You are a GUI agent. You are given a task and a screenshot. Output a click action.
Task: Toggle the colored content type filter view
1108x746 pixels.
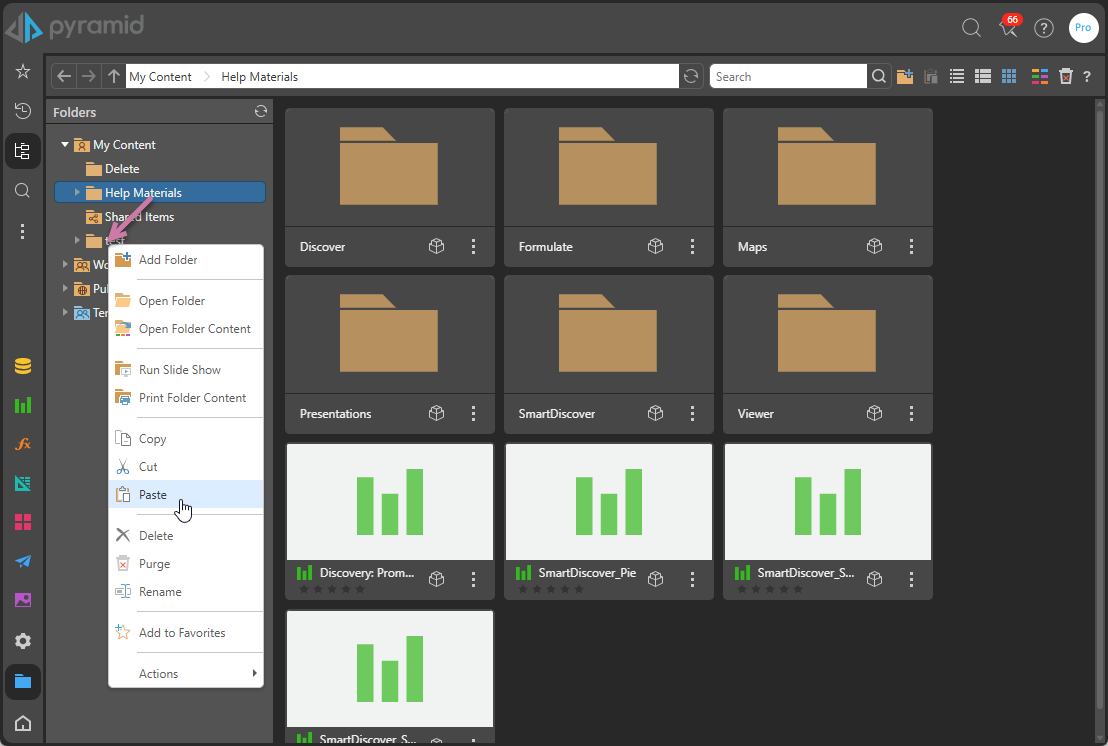pyautogui.click(x=1040, y=76)
